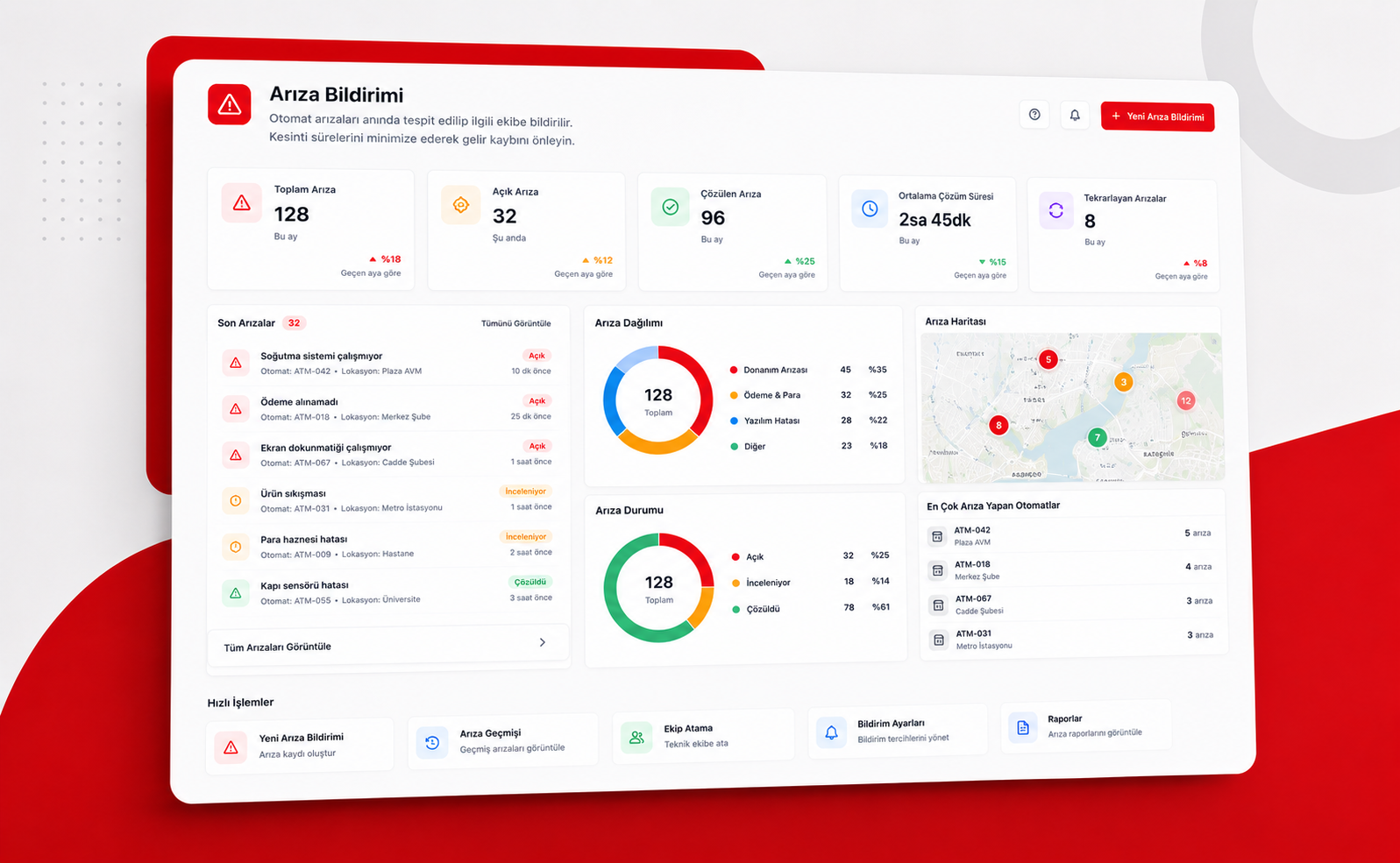
Task: Click the %25 change on Çözülen Arıza card
Action: tap(800, 261)
